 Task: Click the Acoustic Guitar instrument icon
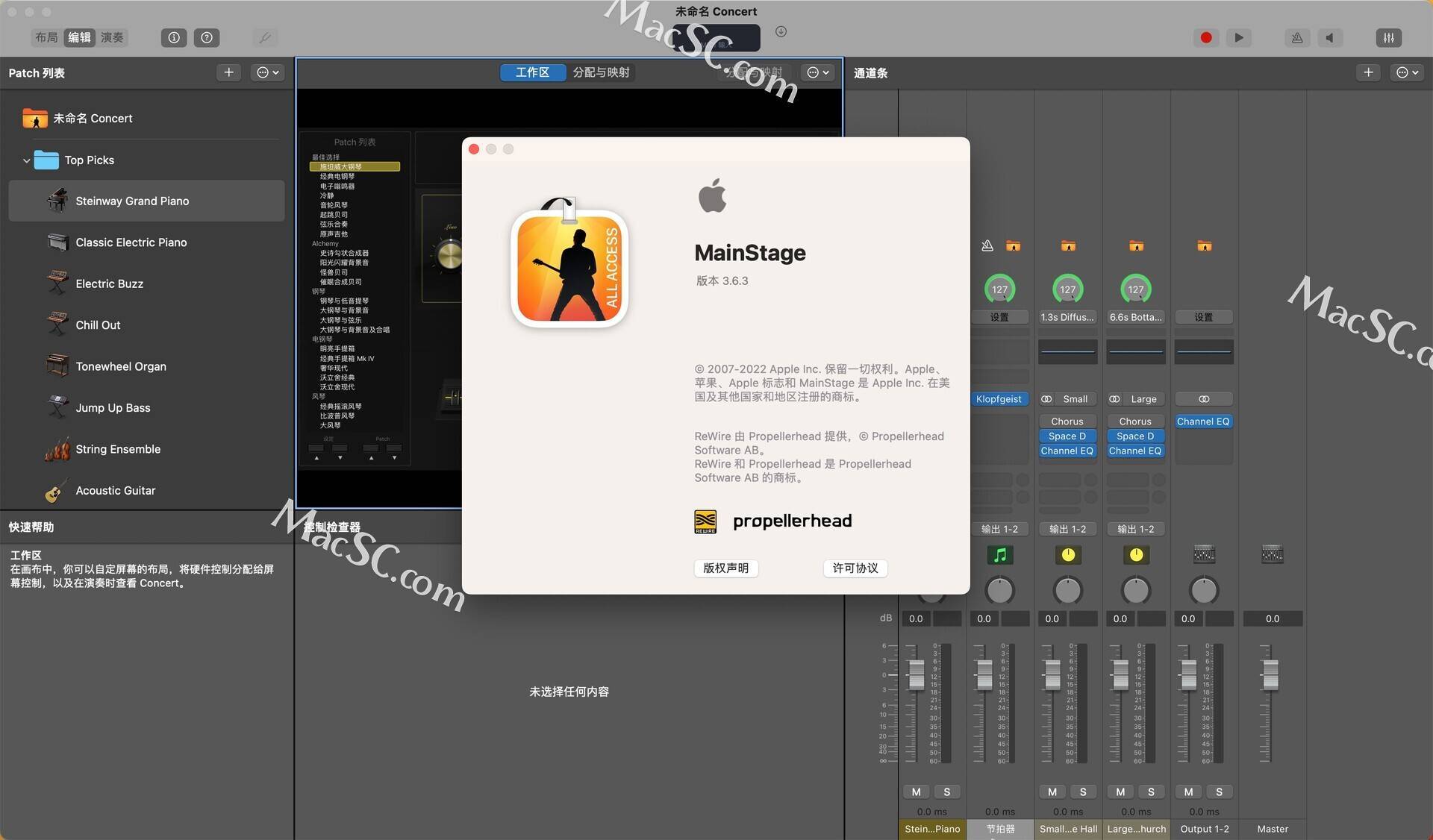pyautogui.click(x=57, y=490)
